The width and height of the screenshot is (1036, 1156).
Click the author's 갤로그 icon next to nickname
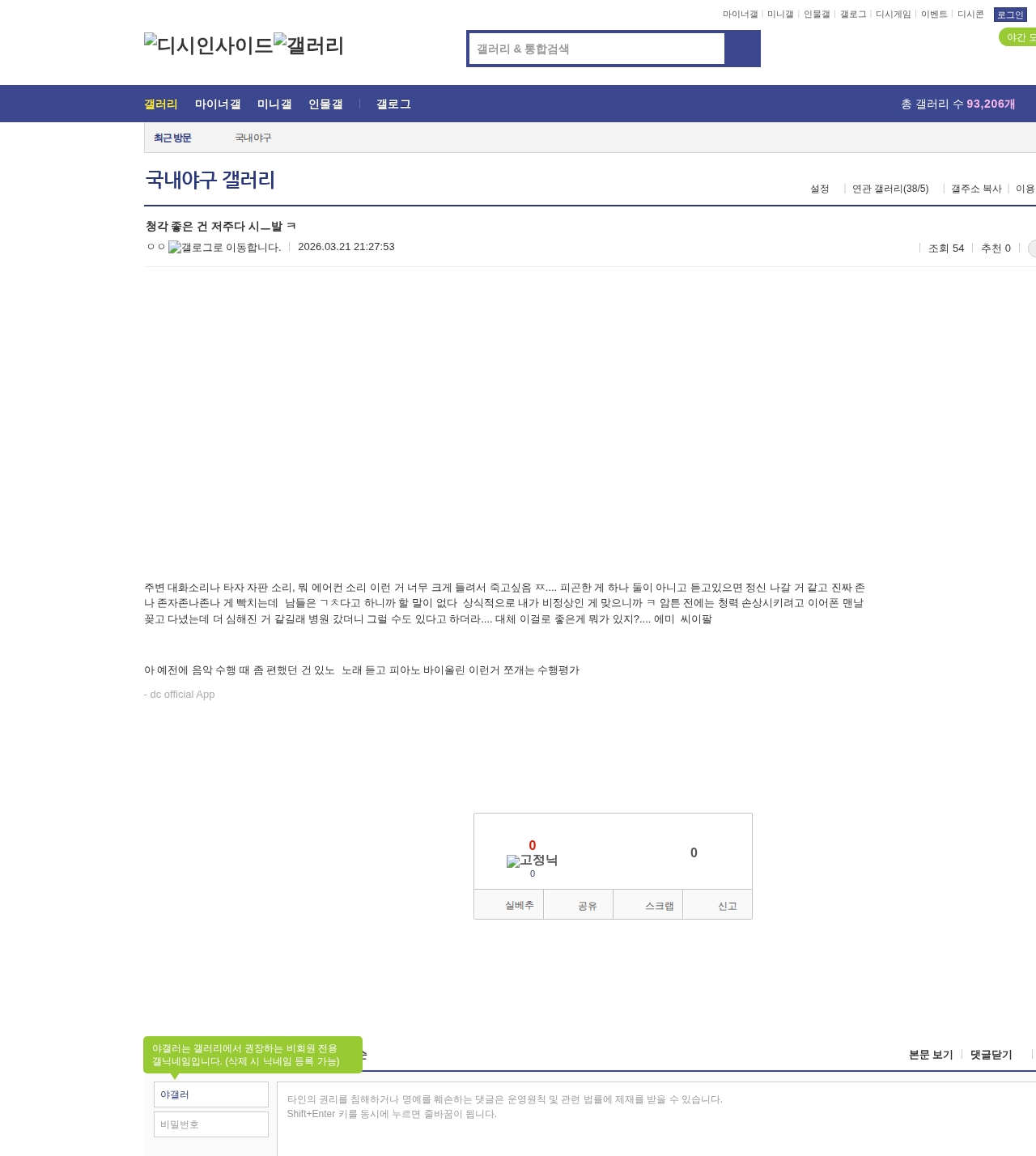[224, 248]
